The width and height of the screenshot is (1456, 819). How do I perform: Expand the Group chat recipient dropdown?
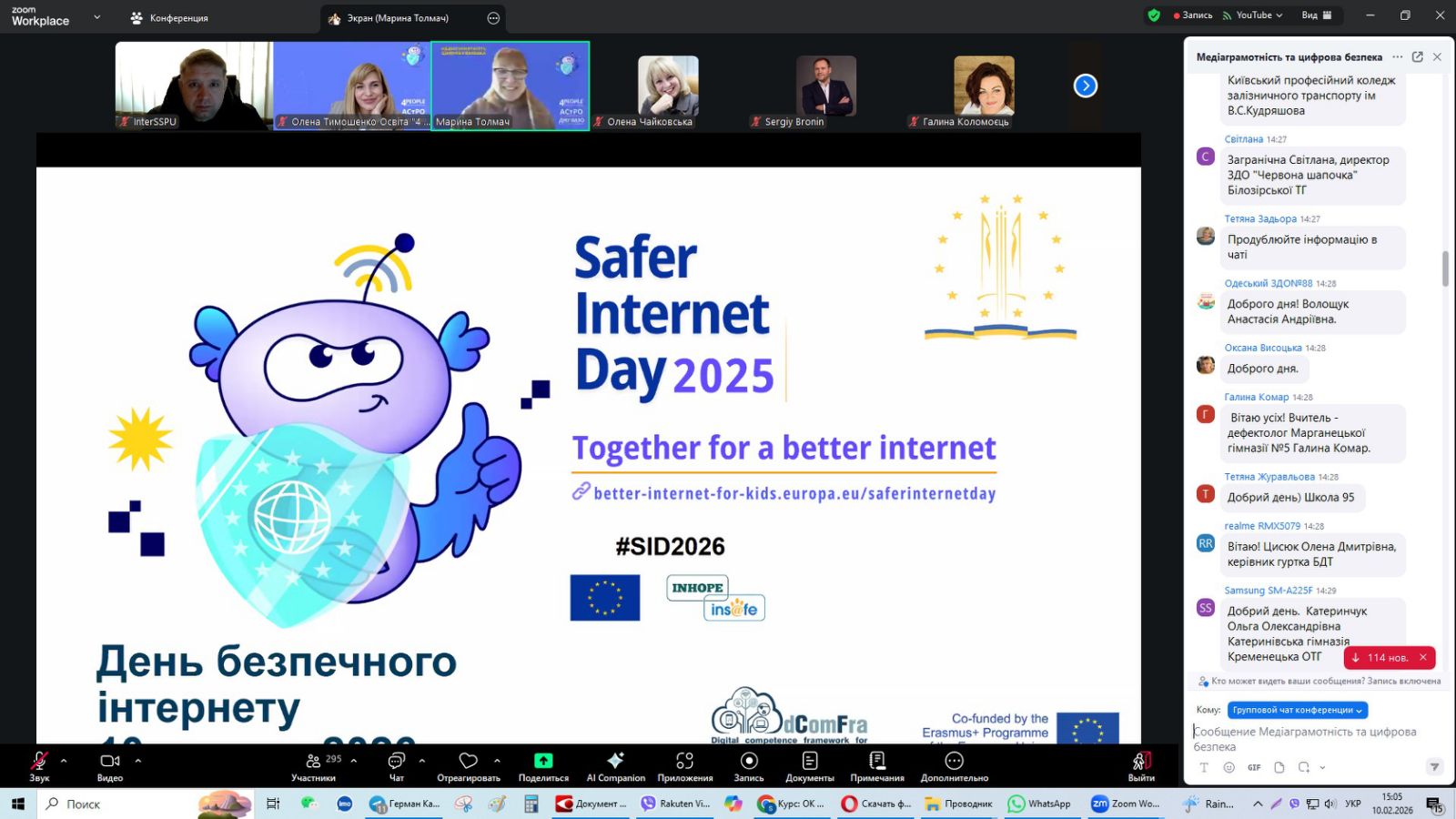1297,710
